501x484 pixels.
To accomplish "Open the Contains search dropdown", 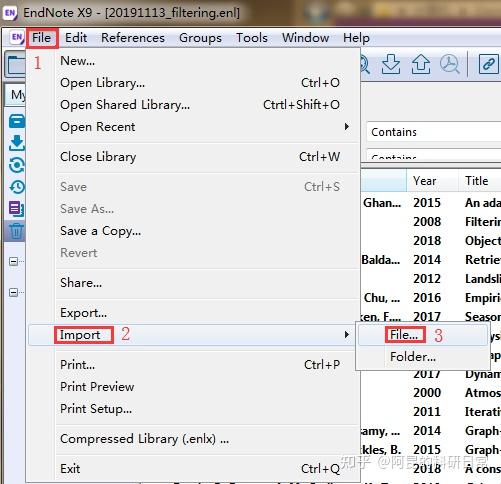I will point(434,132).
